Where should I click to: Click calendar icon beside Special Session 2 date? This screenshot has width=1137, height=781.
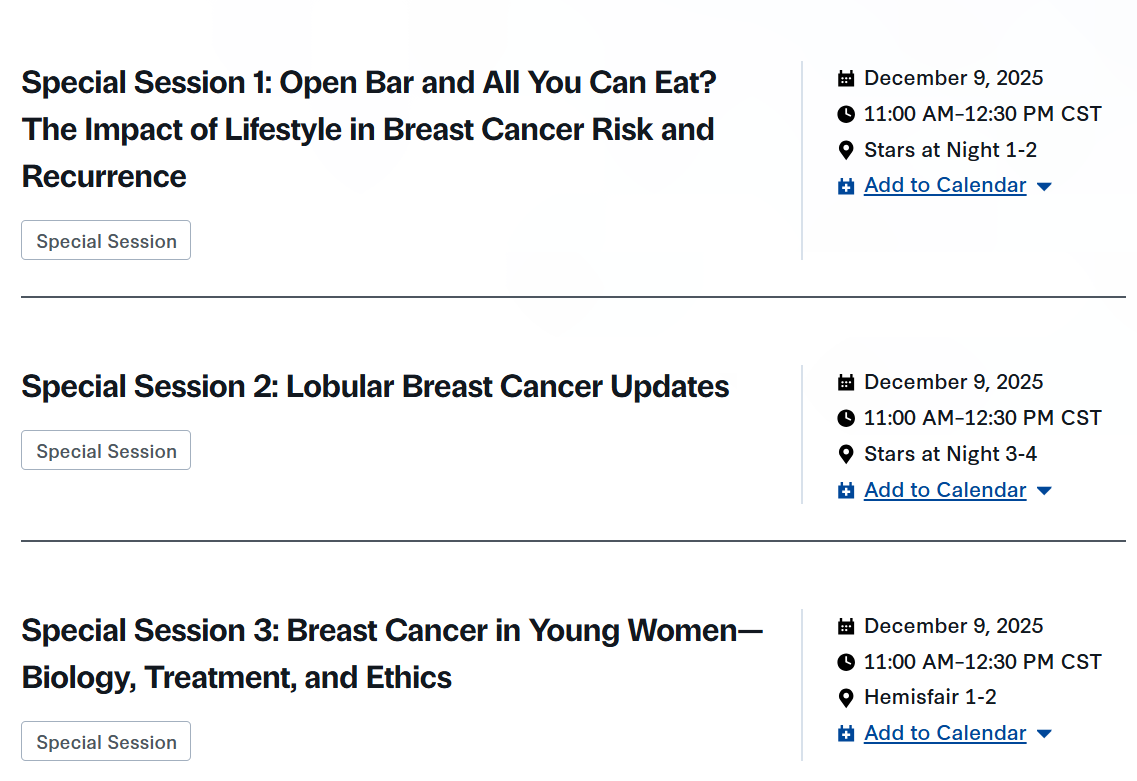(x=846, y=382)
